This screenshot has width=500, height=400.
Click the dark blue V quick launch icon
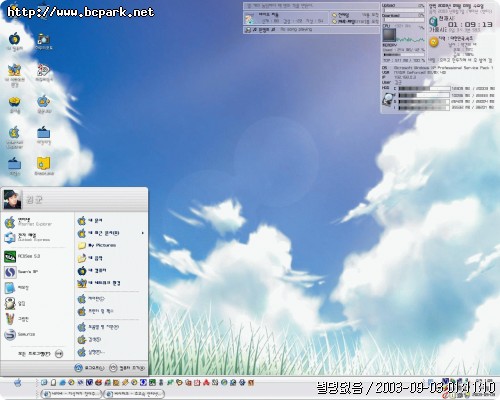coord(89,383)
